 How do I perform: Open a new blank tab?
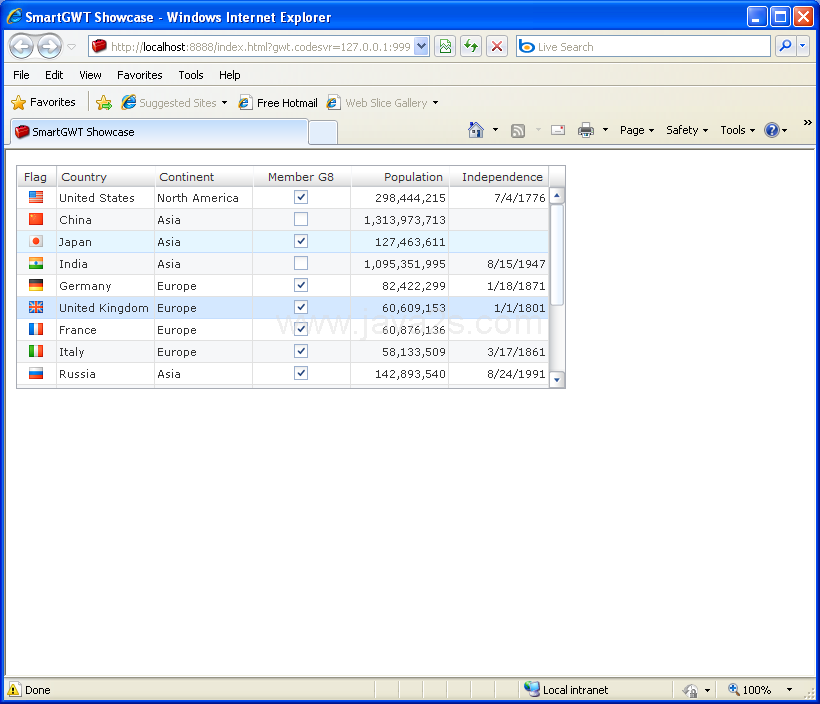click(x=323, y=132)
